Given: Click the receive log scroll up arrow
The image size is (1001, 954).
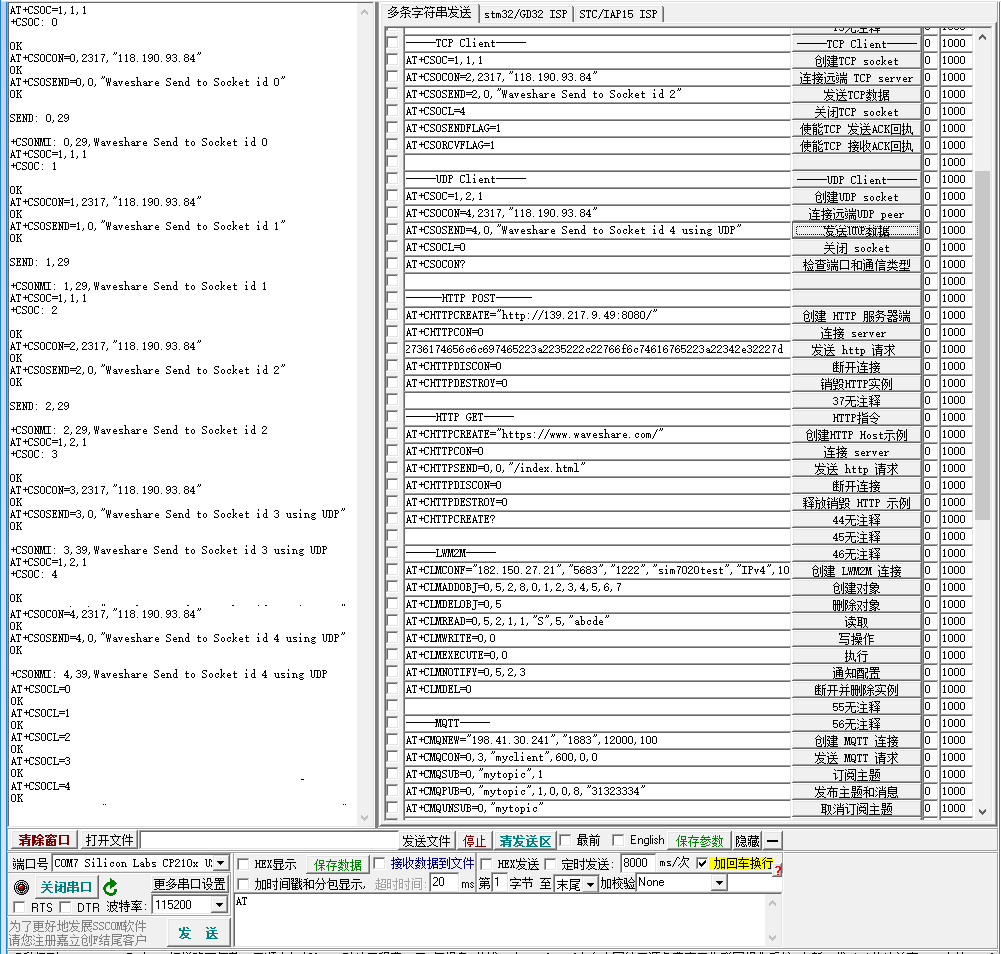Looking at the screenshot, I should pos(365,12).
